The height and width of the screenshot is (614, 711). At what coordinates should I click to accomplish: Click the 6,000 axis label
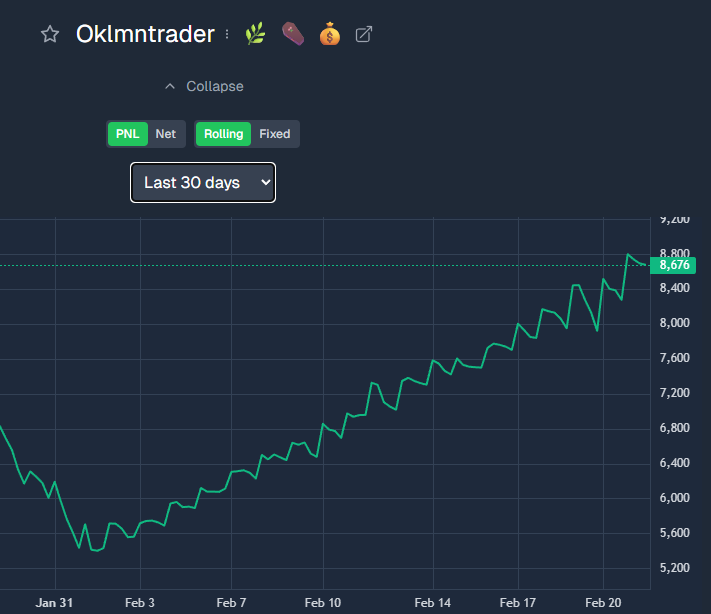[674, 498]
